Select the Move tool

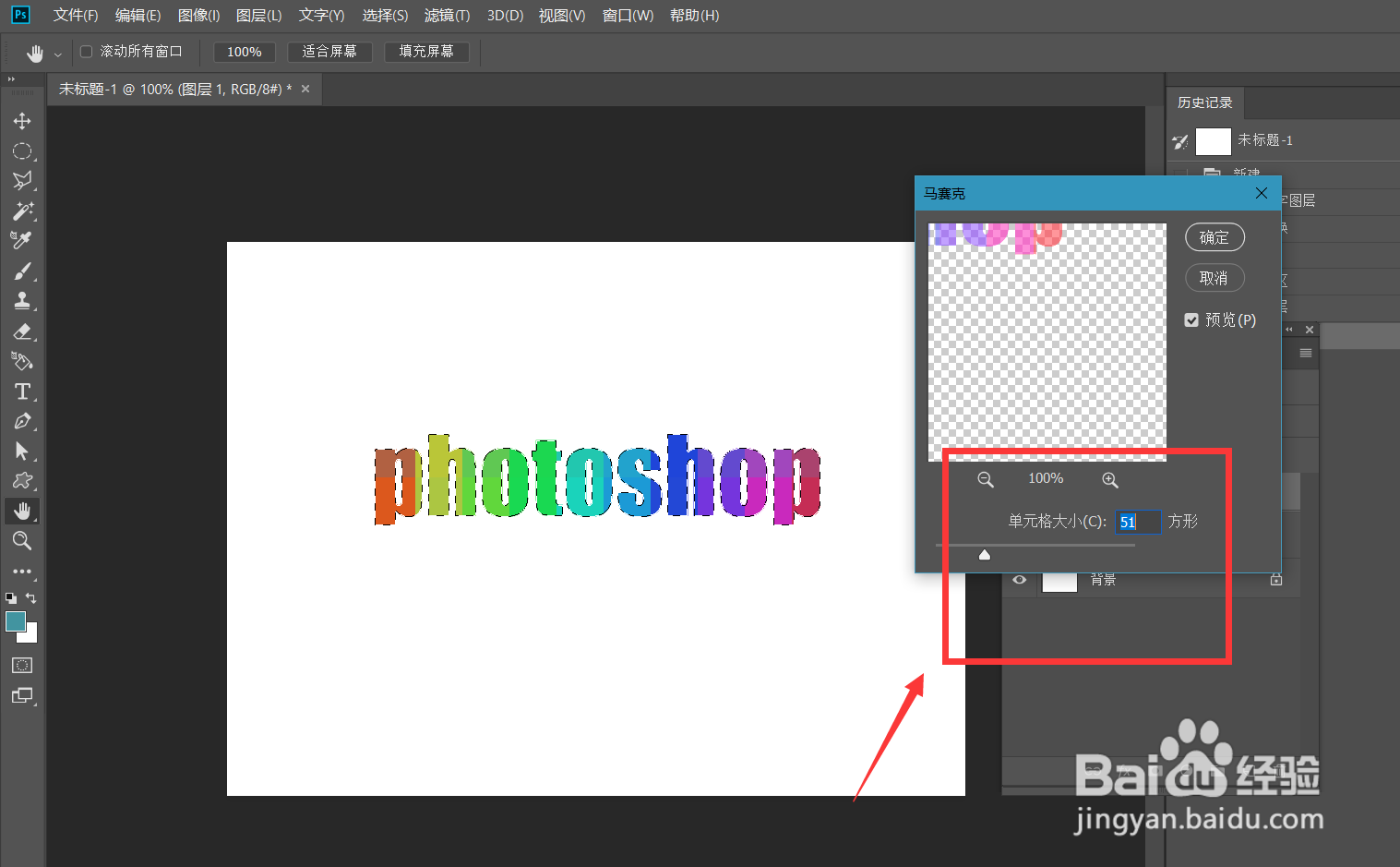point(22,121)
